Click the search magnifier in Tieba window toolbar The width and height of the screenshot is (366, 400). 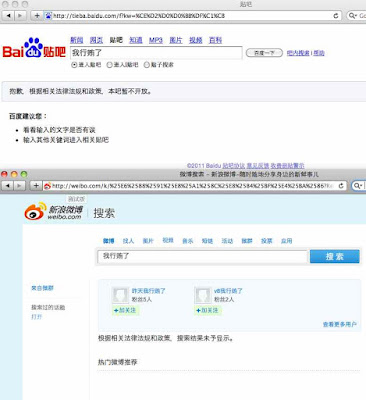pyautogui.click(x=353, y=15)
